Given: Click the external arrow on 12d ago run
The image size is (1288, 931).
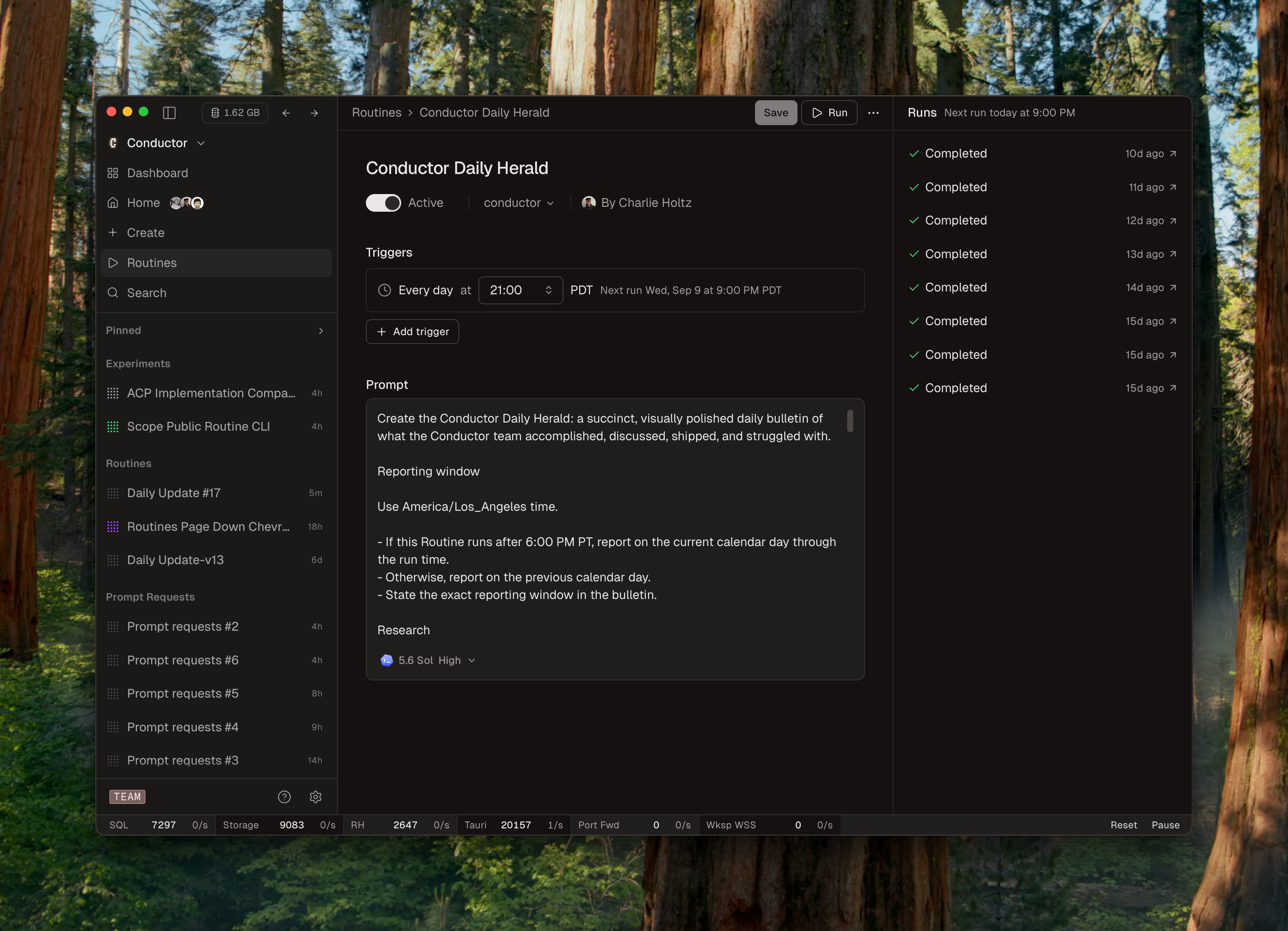Looking at the screenshot, I should [x=1173, y=221].
